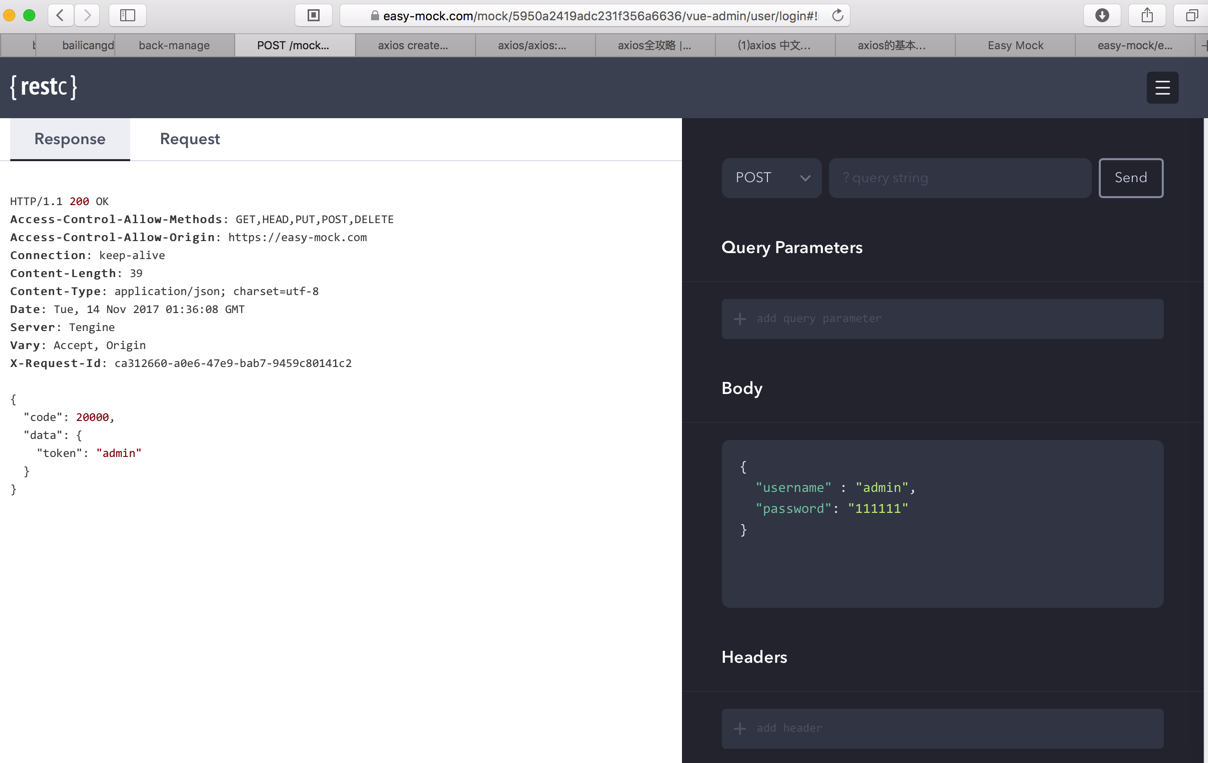This screenshot has height=763, width=1208.
Task: Open the POST method dropdown
Action: pyautogui.click(x=771, y=178)
